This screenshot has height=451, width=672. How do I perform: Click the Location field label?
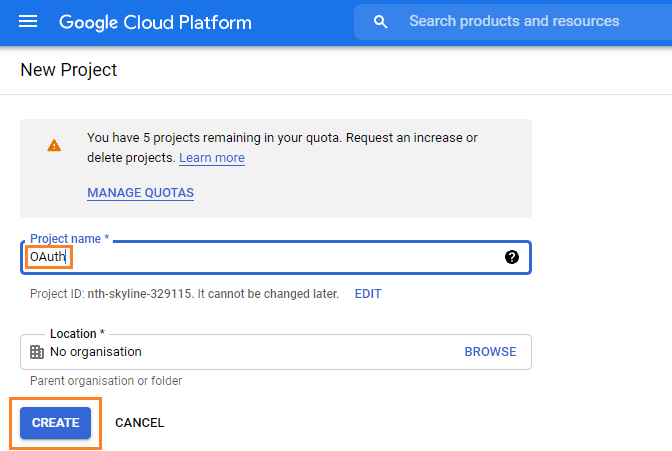pos(77,334)
